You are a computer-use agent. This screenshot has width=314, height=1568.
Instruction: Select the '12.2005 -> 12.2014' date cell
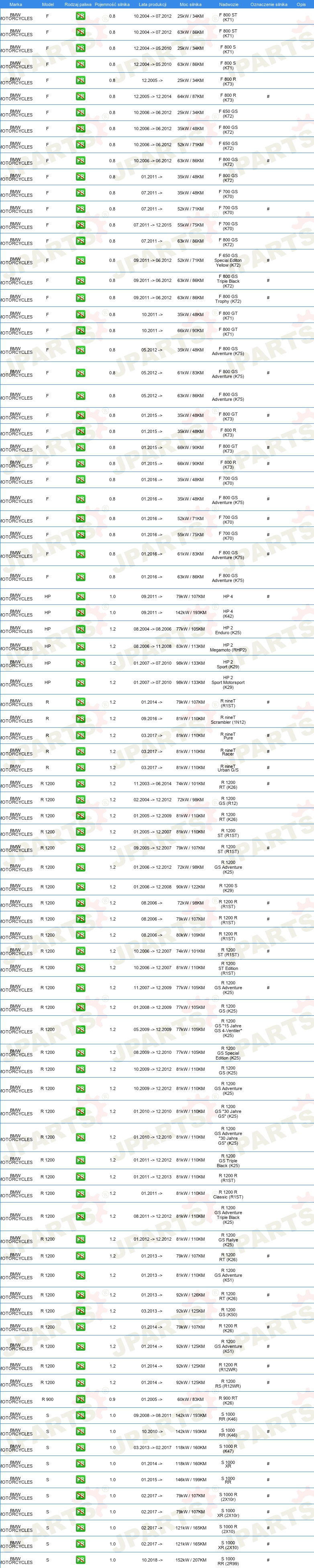(152, 96)
